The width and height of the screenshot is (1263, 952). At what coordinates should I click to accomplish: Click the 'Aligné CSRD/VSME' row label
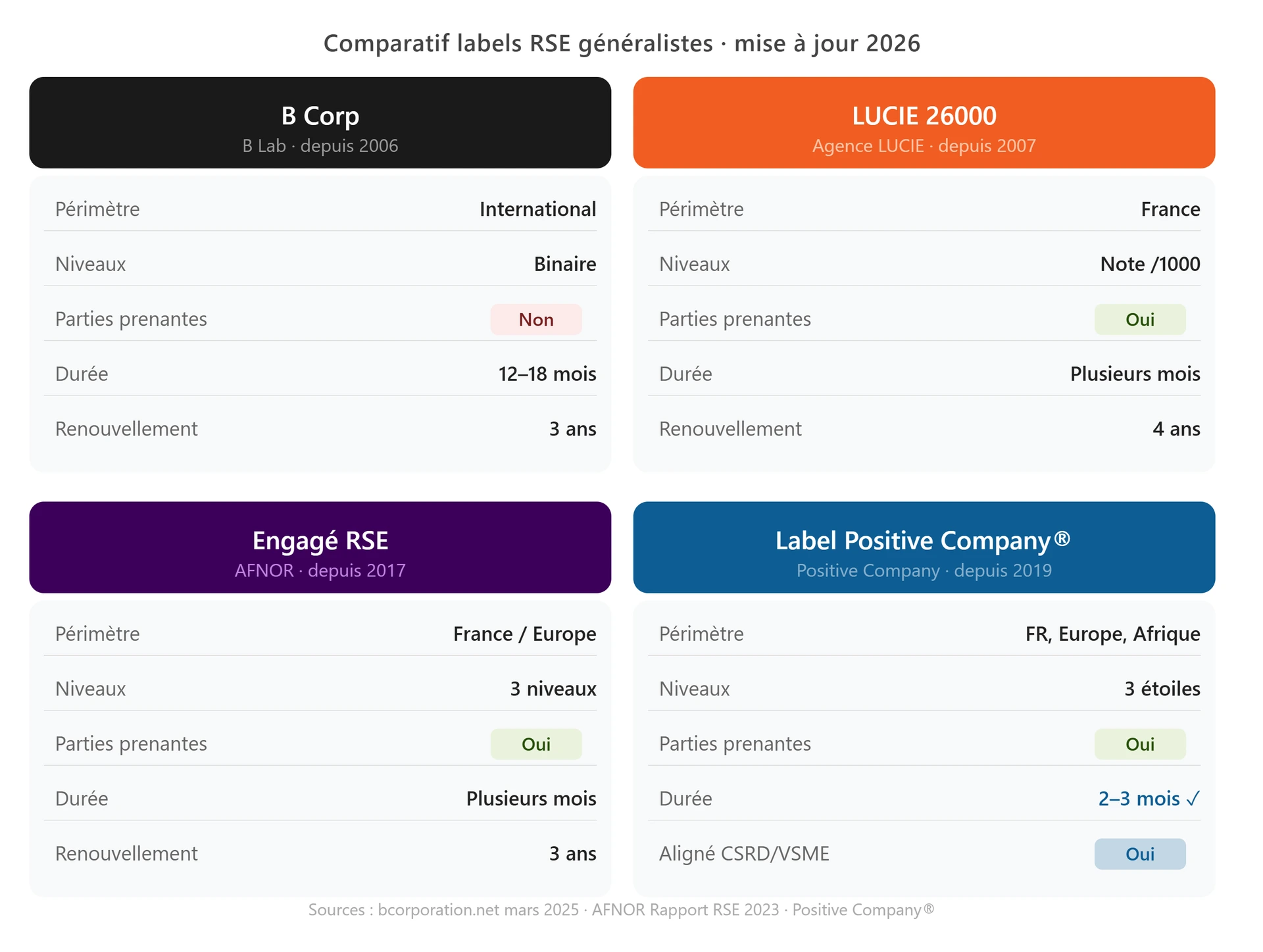coord(744,854)
